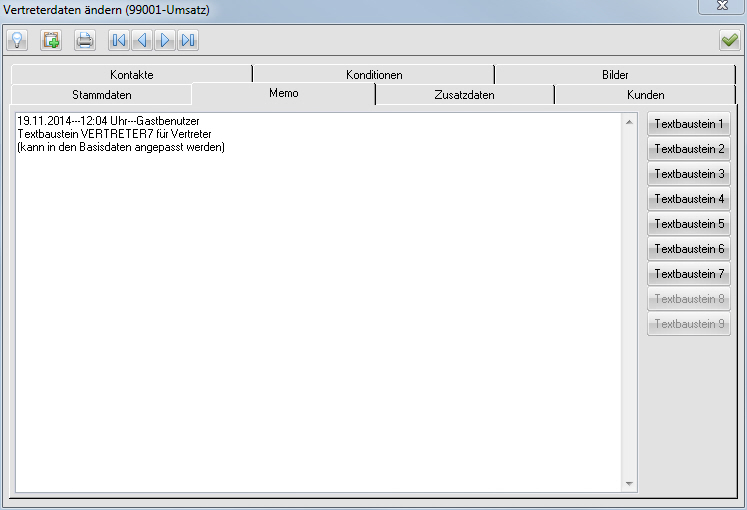Confirm with the green checkmark icon

tap(729, 40)
